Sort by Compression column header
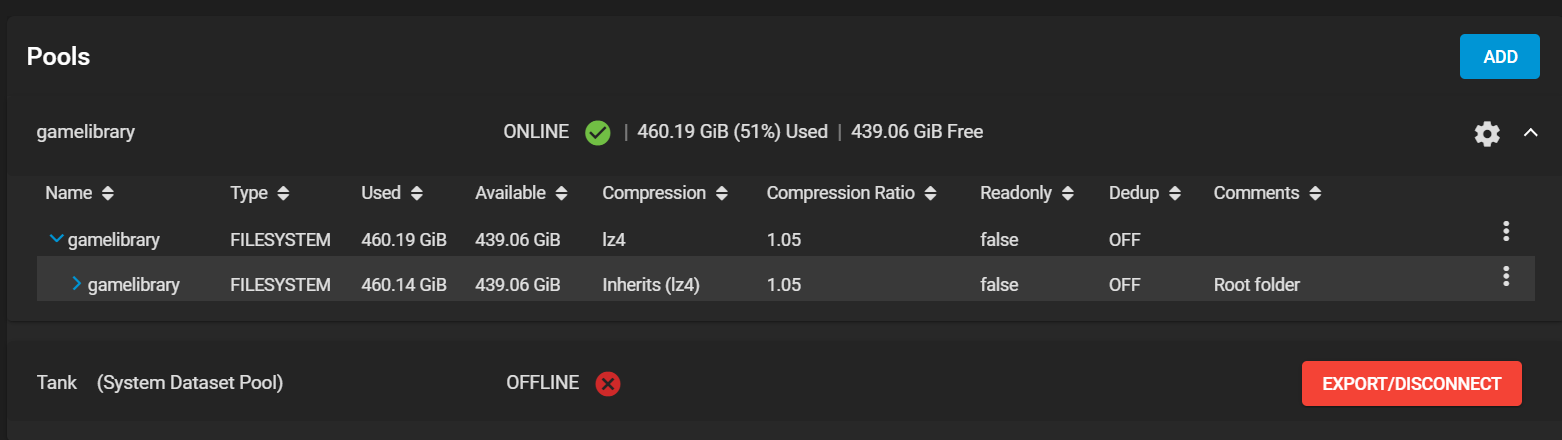This screenshot has height=440, width=1562. [x=665, y=193]
